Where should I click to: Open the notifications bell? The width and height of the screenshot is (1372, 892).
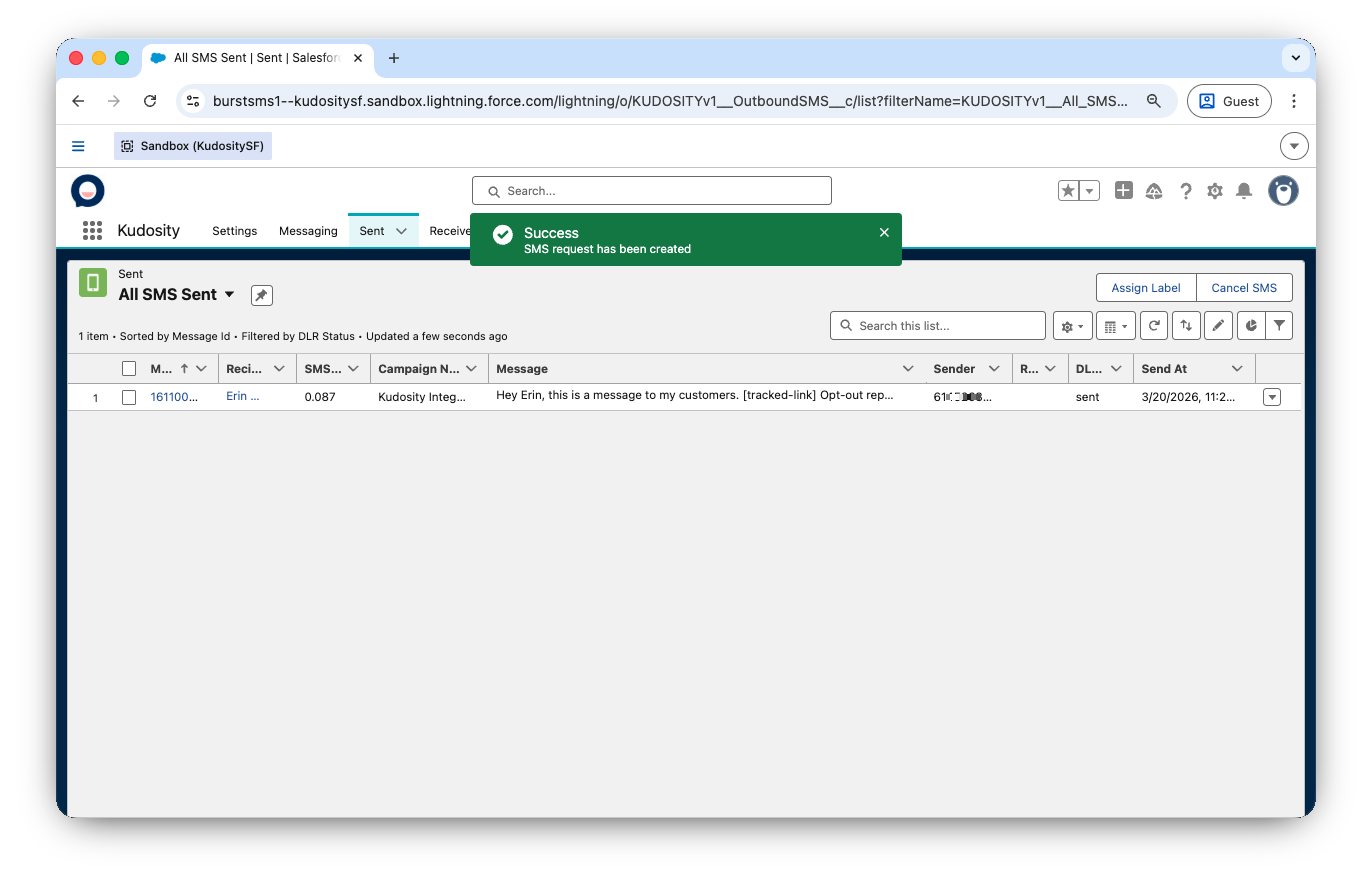click(x=1244, y=191)
